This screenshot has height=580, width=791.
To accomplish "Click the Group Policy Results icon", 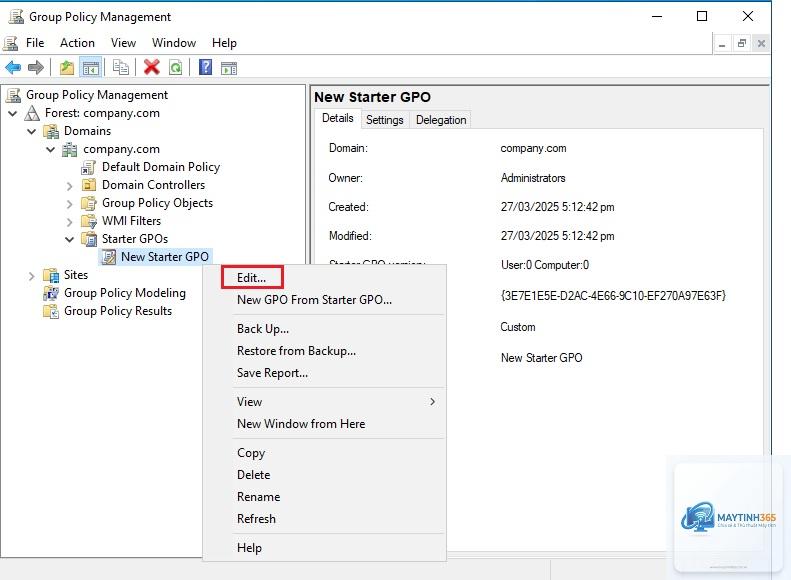I will (x=51, y=311).
